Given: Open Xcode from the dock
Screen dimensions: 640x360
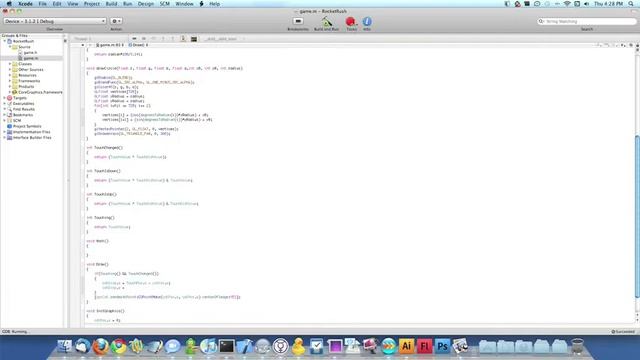Looking at the screenshot, I should pos(244,346).
